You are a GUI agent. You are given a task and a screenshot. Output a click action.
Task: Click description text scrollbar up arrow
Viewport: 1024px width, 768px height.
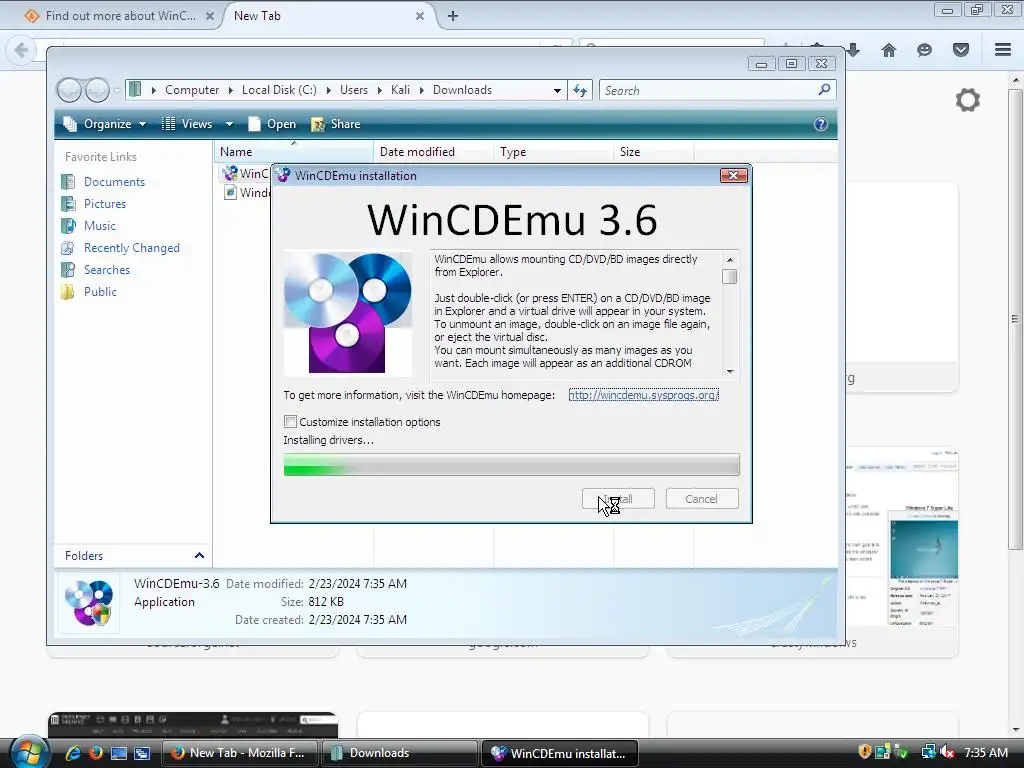point(730,259)
